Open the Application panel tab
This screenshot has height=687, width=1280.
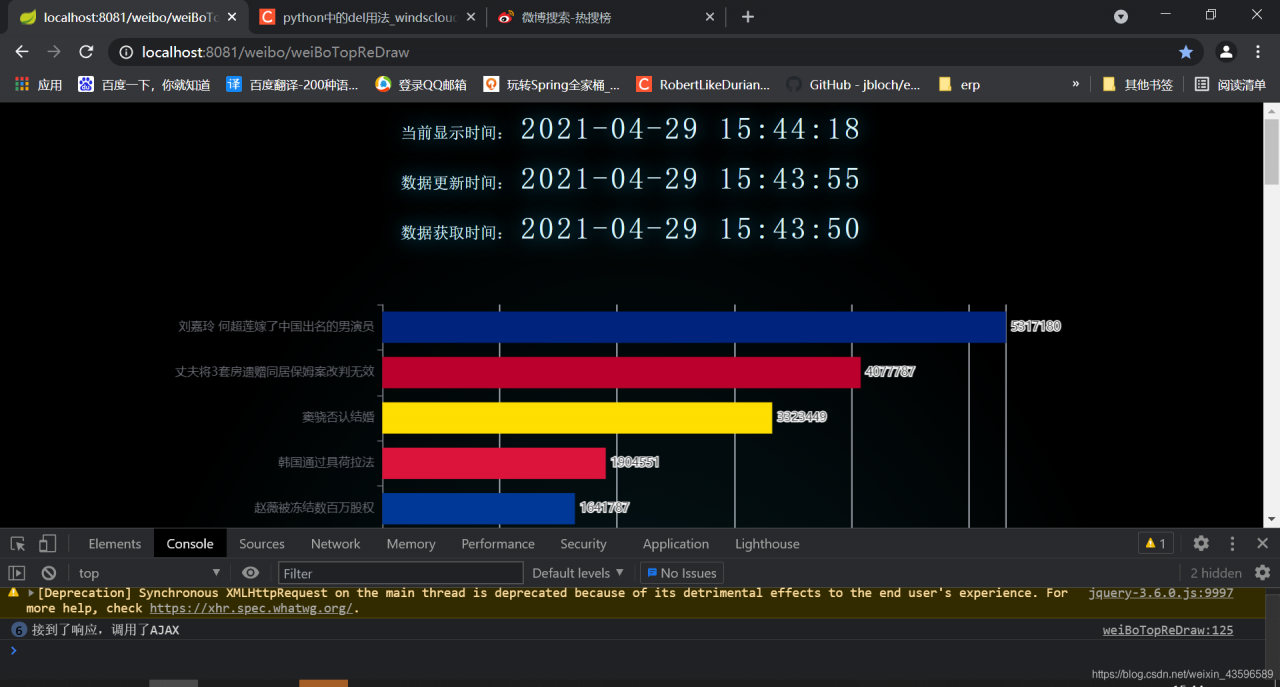pyautogui.click(x=676, y=544)
